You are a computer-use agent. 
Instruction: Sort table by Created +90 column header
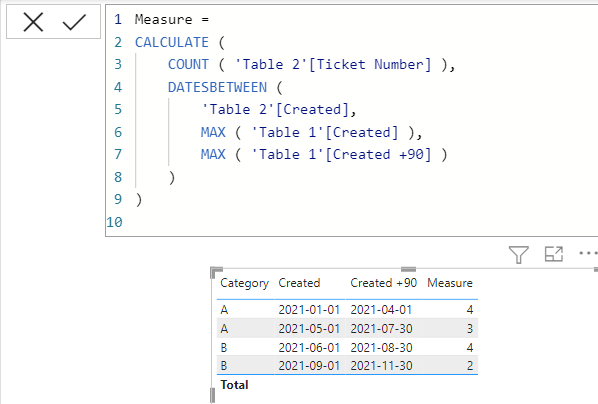pyautogui.click(x=384, y=283)
